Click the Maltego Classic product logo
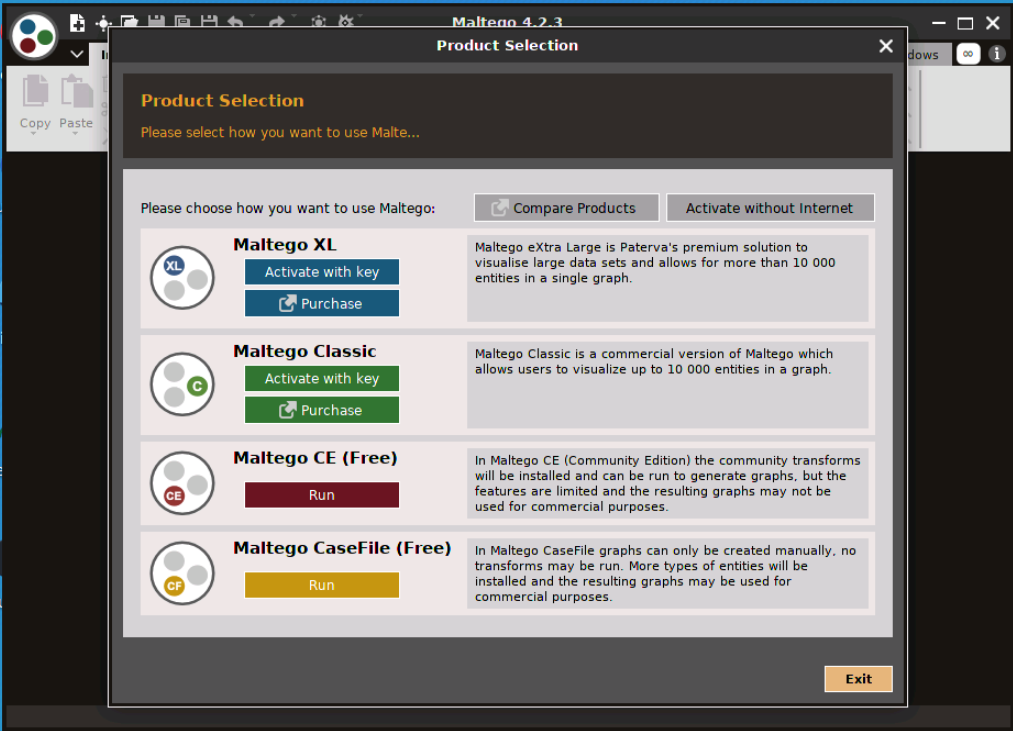 click(x=182, y=384)
